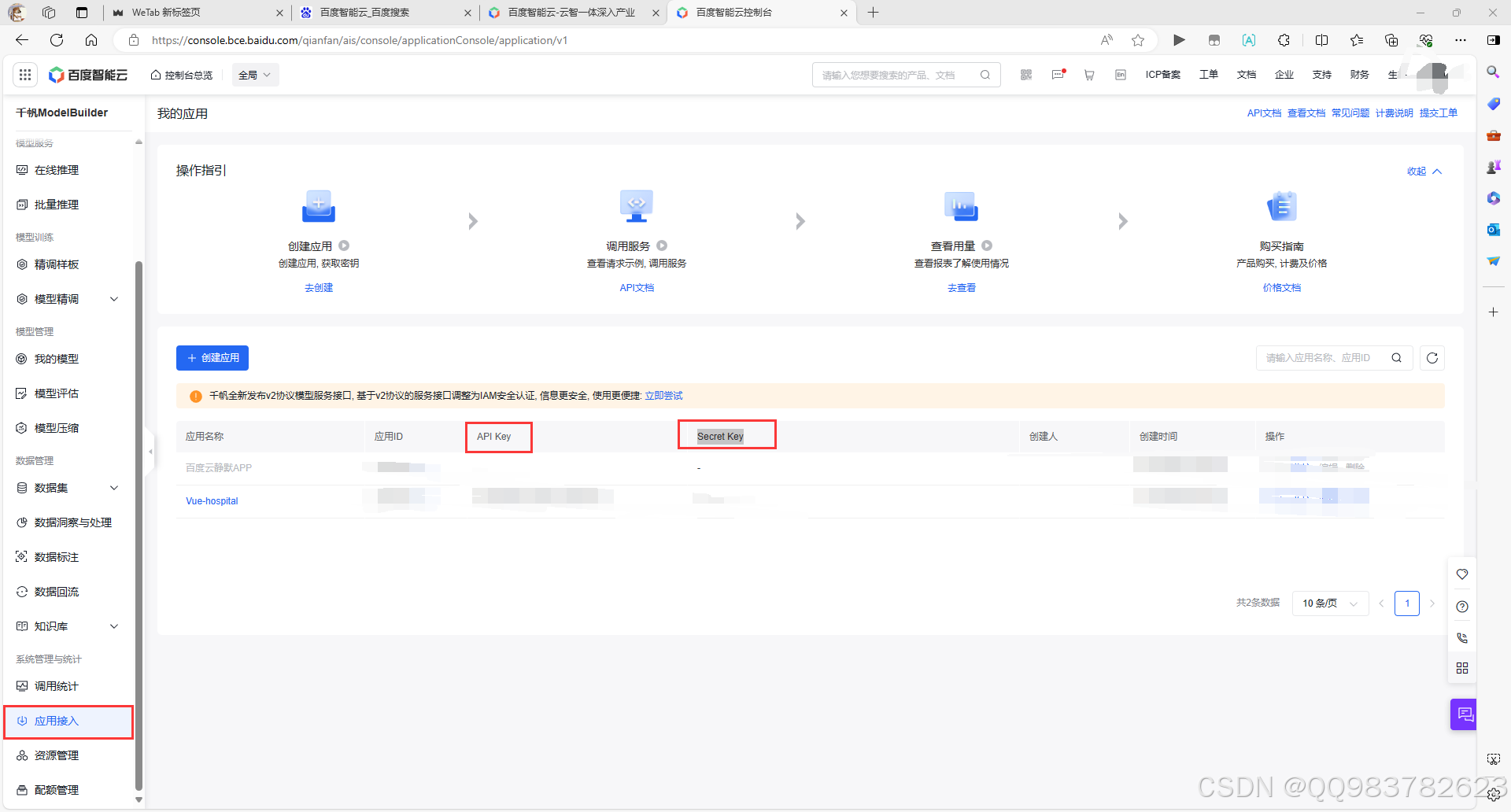Open the 提交工单 link
Image resolution: width=1511 pixels, height=812 pixels.
(1439, 113)
